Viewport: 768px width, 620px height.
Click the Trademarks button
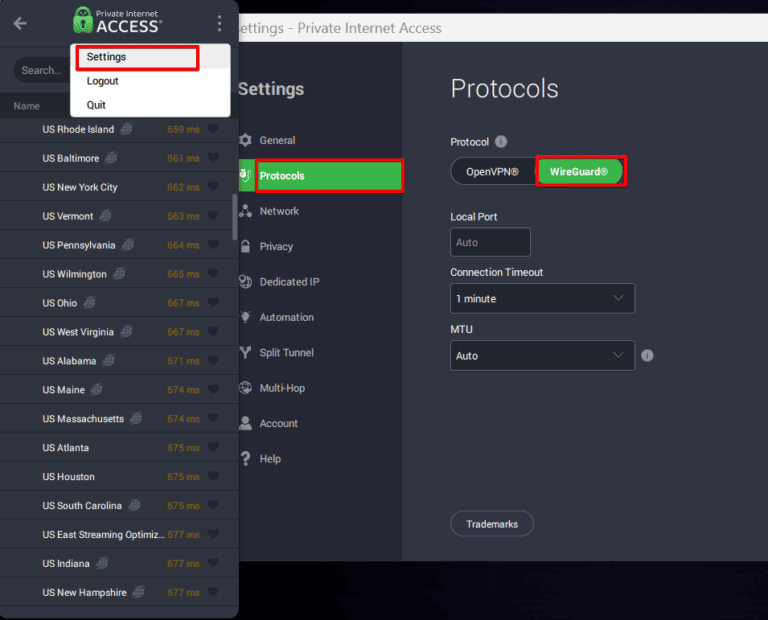(492, 524)
